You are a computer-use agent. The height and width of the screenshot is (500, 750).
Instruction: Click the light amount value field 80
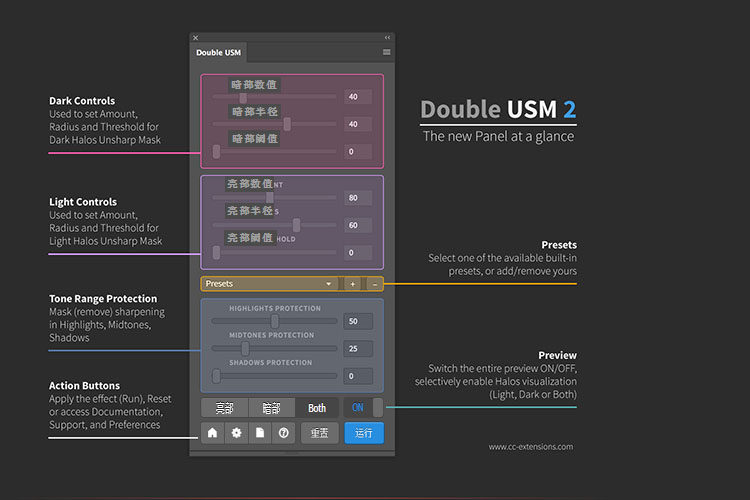pos(358,198)
